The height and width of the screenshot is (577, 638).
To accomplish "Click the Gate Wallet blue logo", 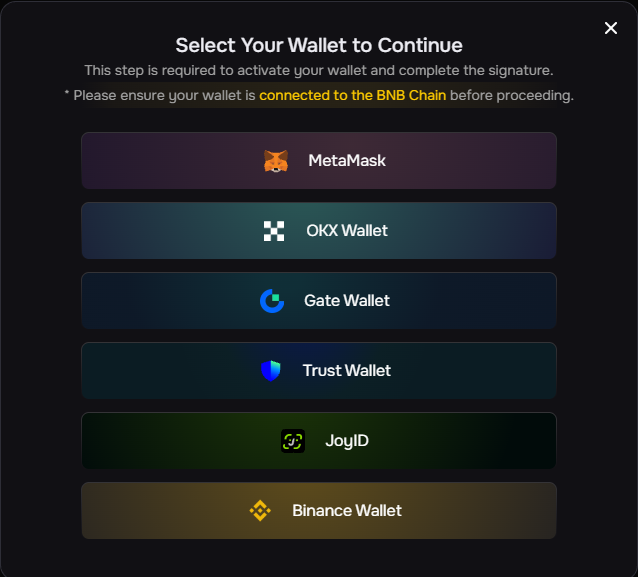I will click(272, 301).
